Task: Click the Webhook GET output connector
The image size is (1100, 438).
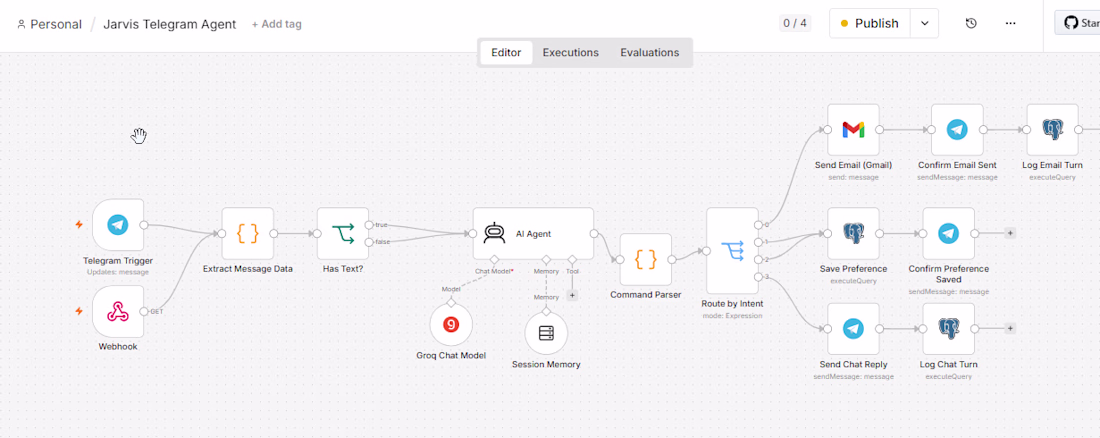Action: [x=144, y=311]
